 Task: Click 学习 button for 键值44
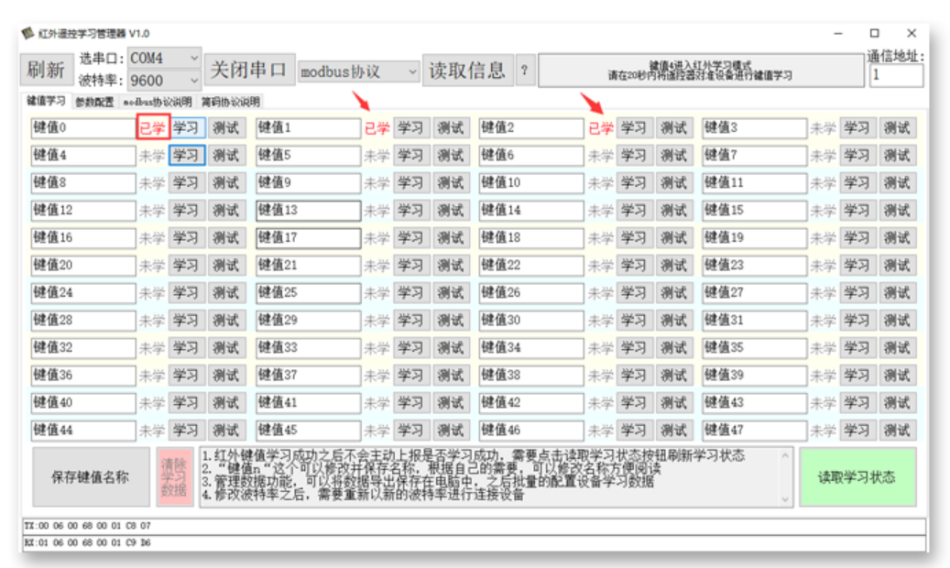click(x=187, y=430)
